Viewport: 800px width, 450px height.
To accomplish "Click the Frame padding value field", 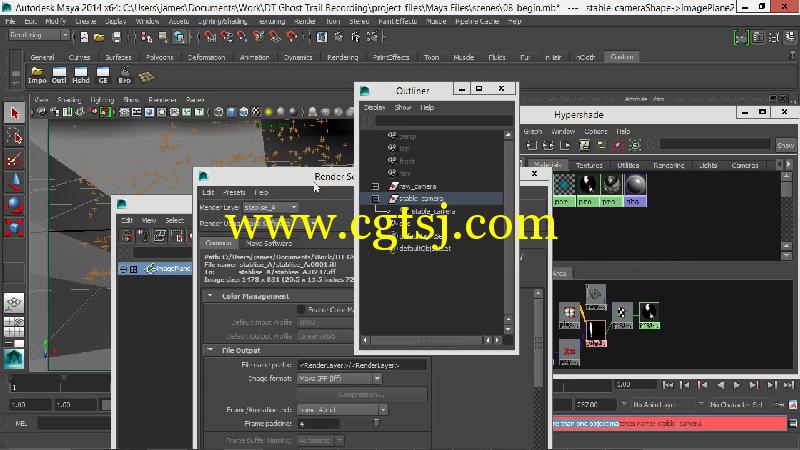I will pyautogui.click(x=318, y=423).
